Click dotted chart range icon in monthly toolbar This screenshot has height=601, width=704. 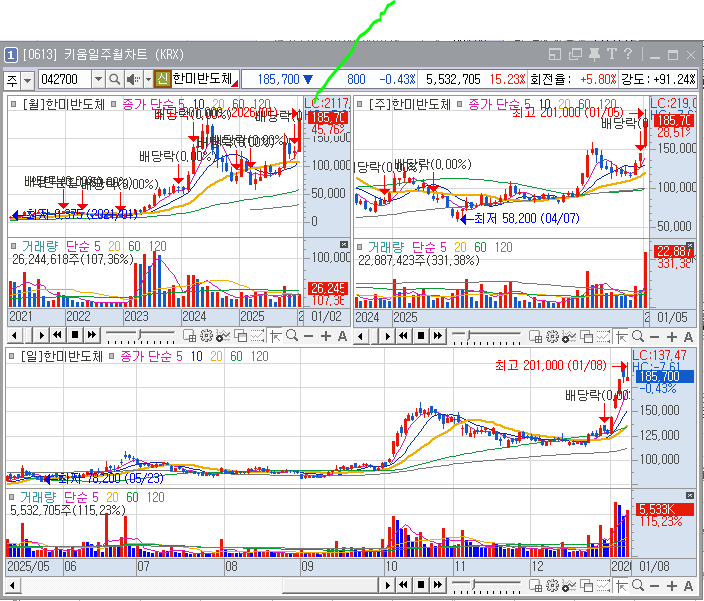click(257, 336)
